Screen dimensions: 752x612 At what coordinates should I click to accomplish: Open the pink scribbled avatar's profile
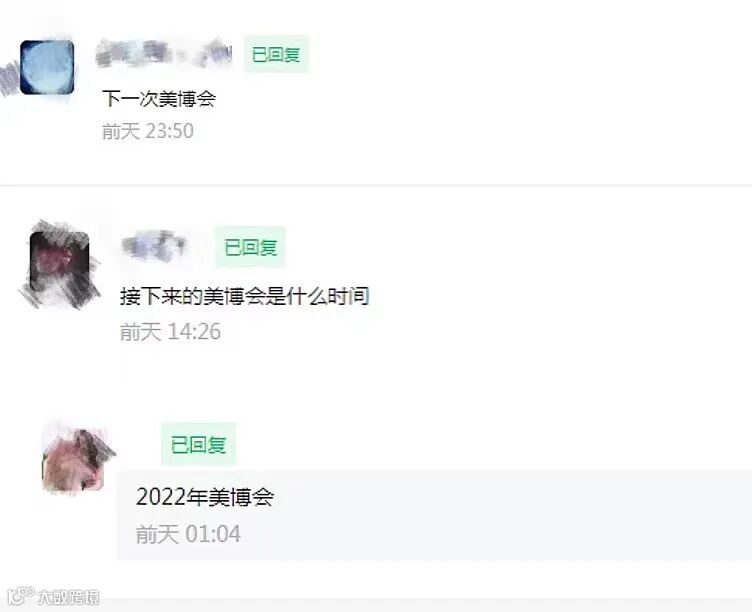click(x=74, y=459)
